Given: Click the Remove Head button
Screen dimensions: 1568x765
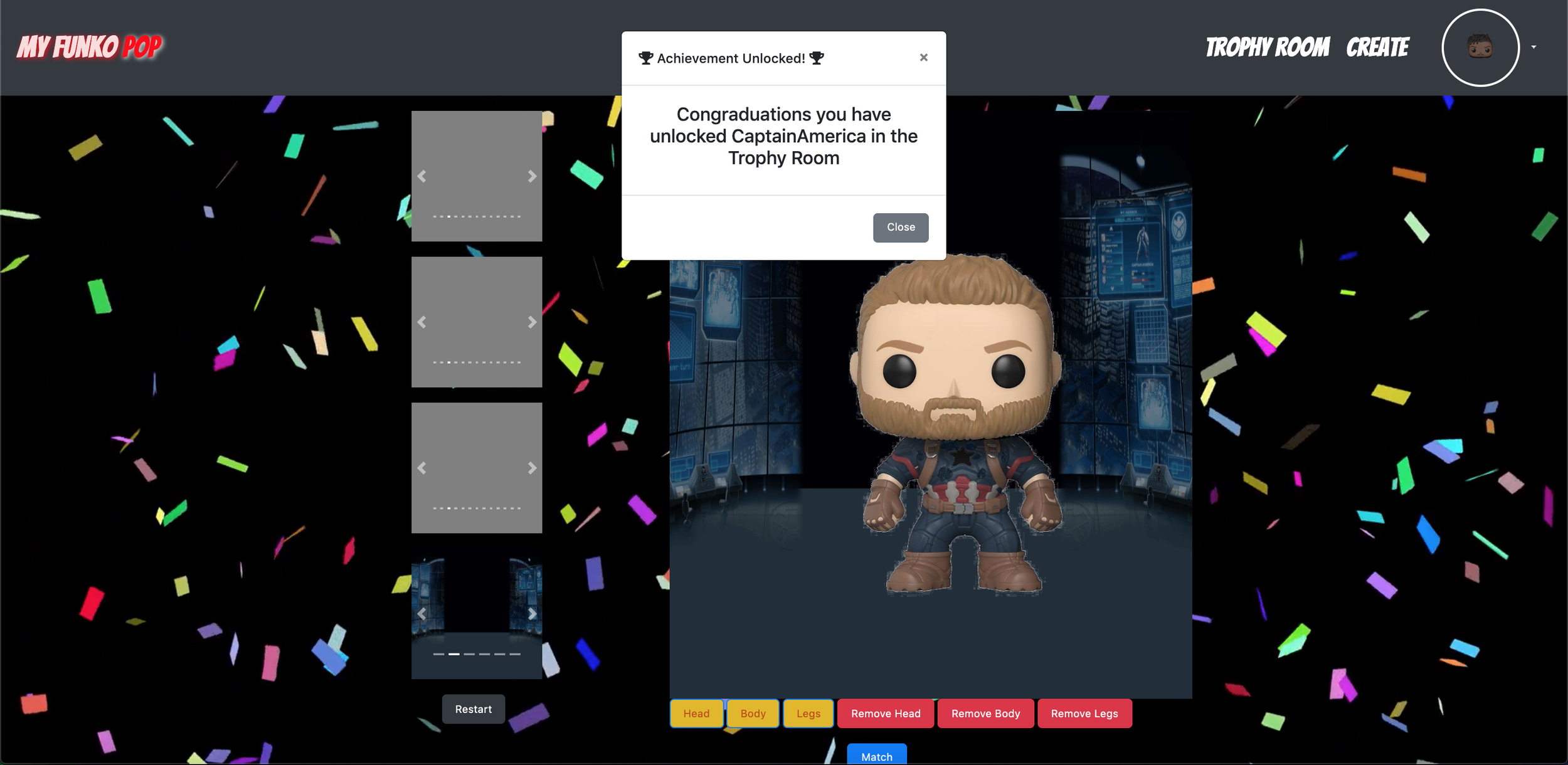Looking at the screenshot, I should point(885,714).
